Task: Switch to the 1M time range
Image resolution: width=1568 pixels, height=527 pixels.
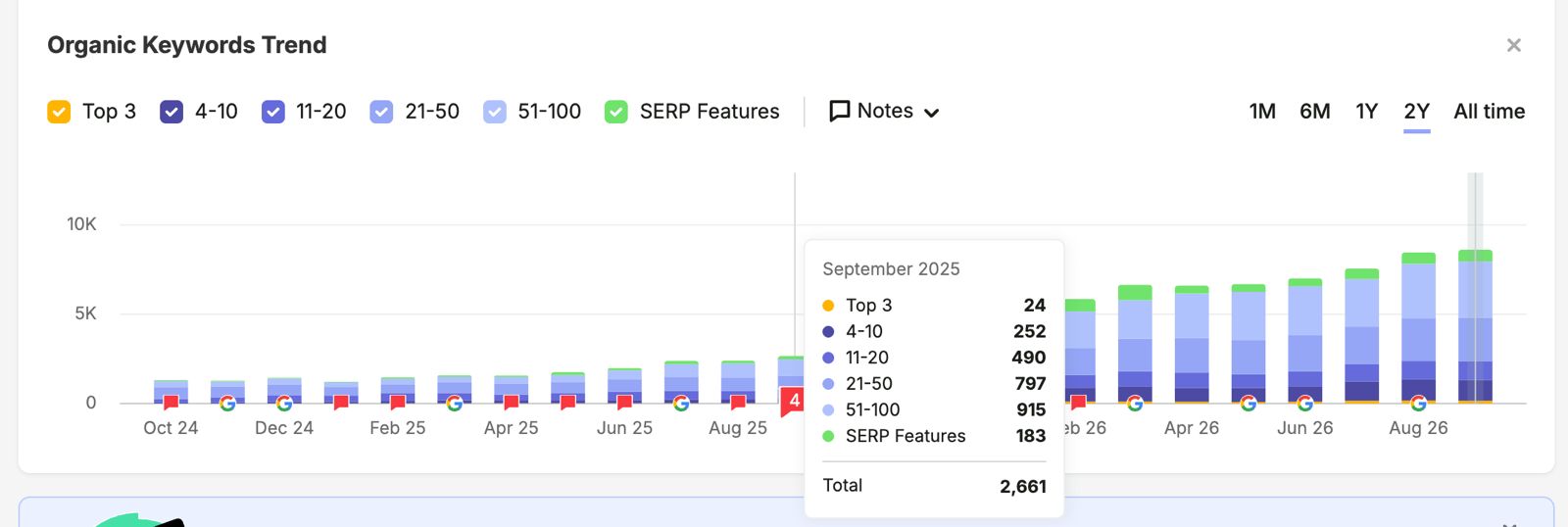Action: point(1262,112)
